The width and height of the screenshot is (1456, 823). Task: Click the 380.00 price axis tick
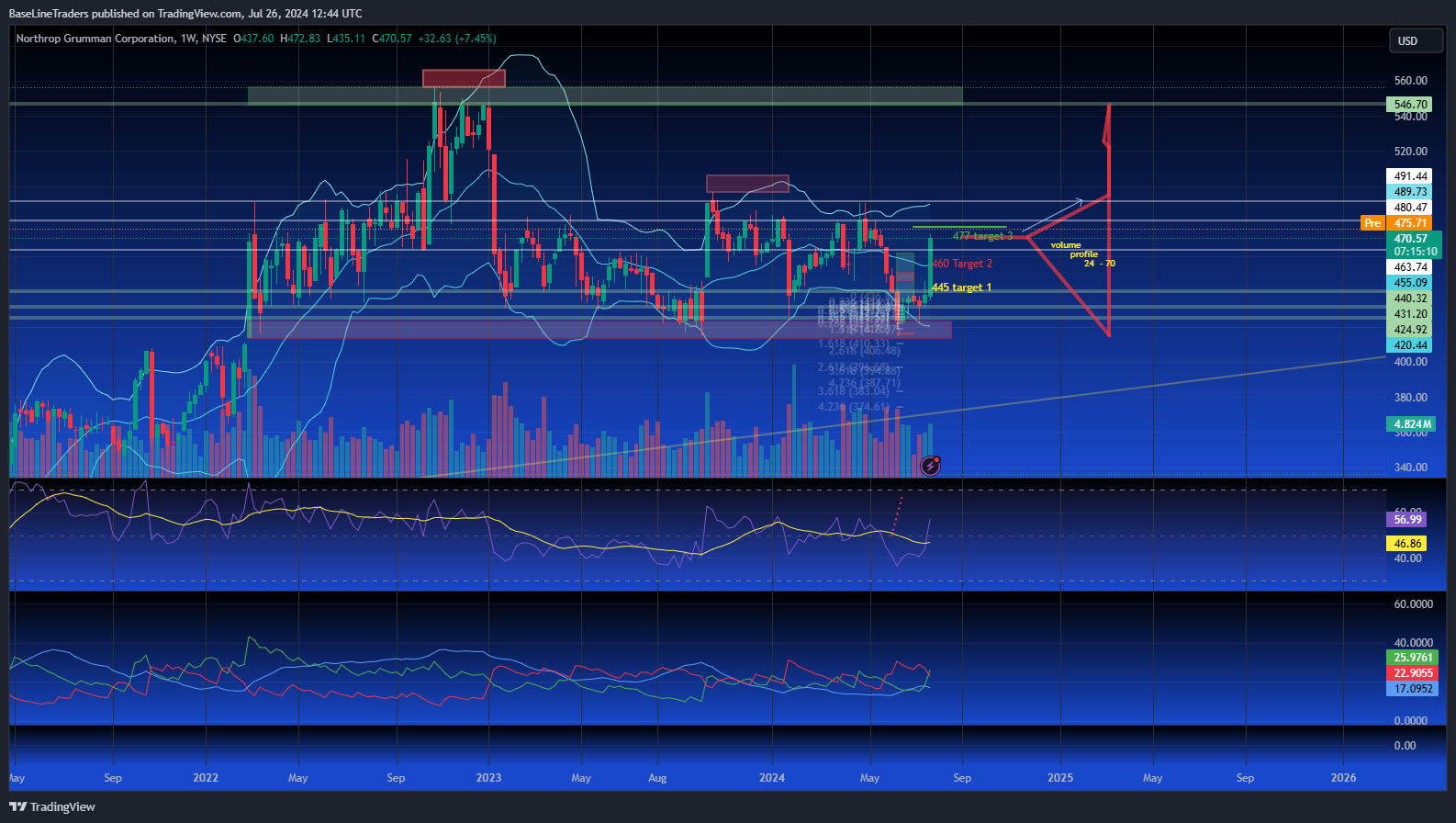(x=1410, y=398)
